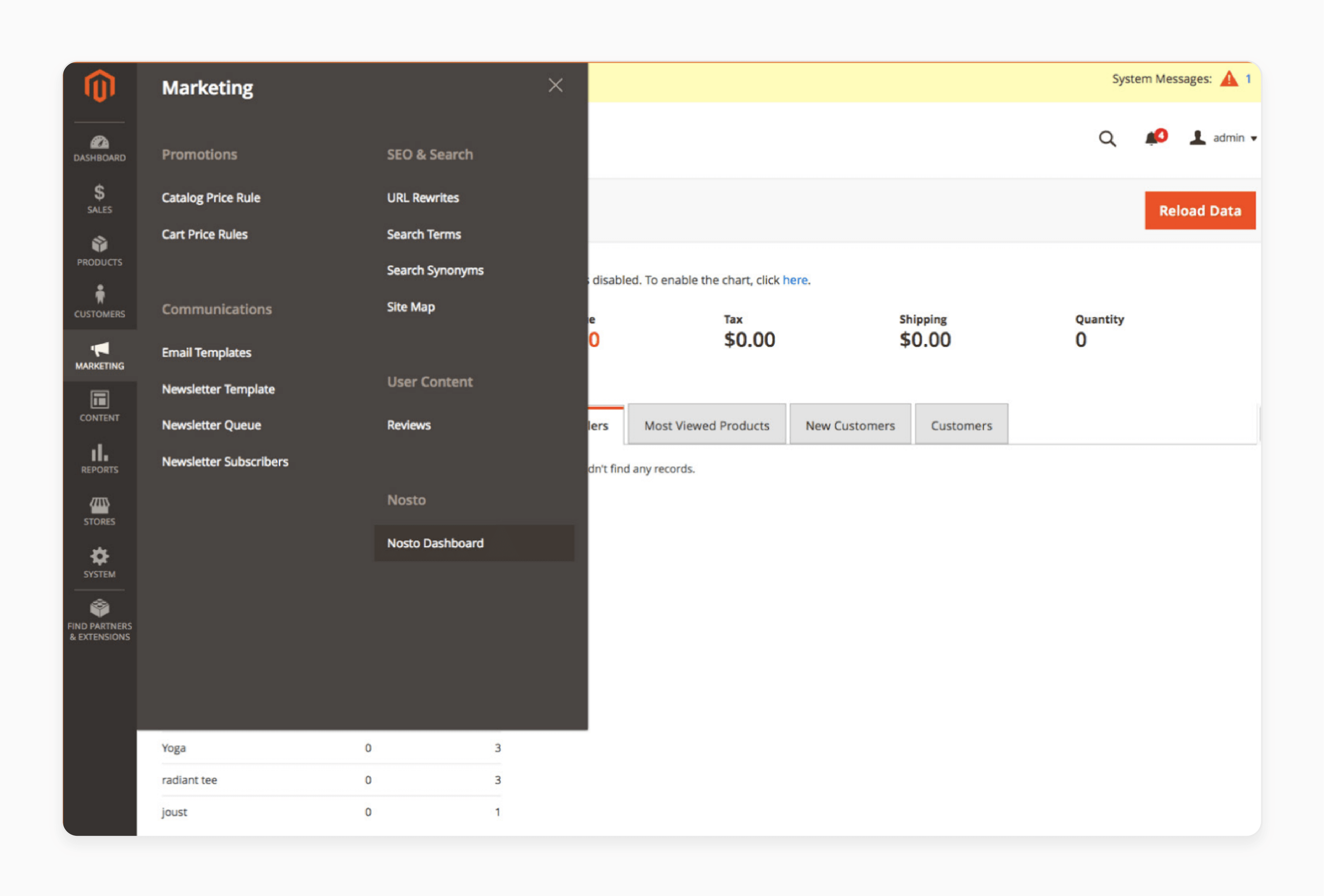The image size is (1324, 896).
Task: Open Search Terms
Action: point(424,234)
